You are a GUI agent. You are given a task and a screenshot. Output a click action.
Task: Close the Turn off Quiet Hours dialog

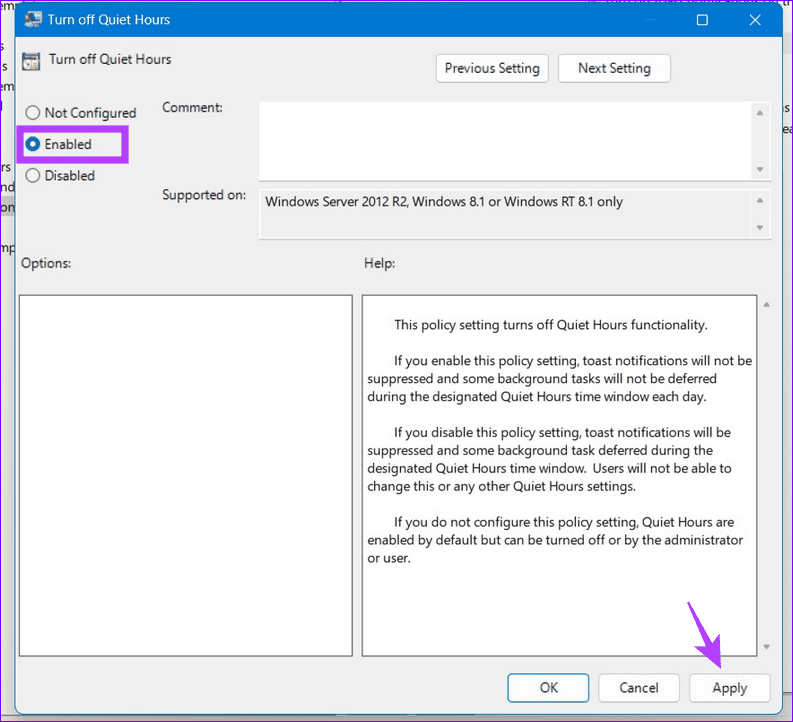pos(757,20)
